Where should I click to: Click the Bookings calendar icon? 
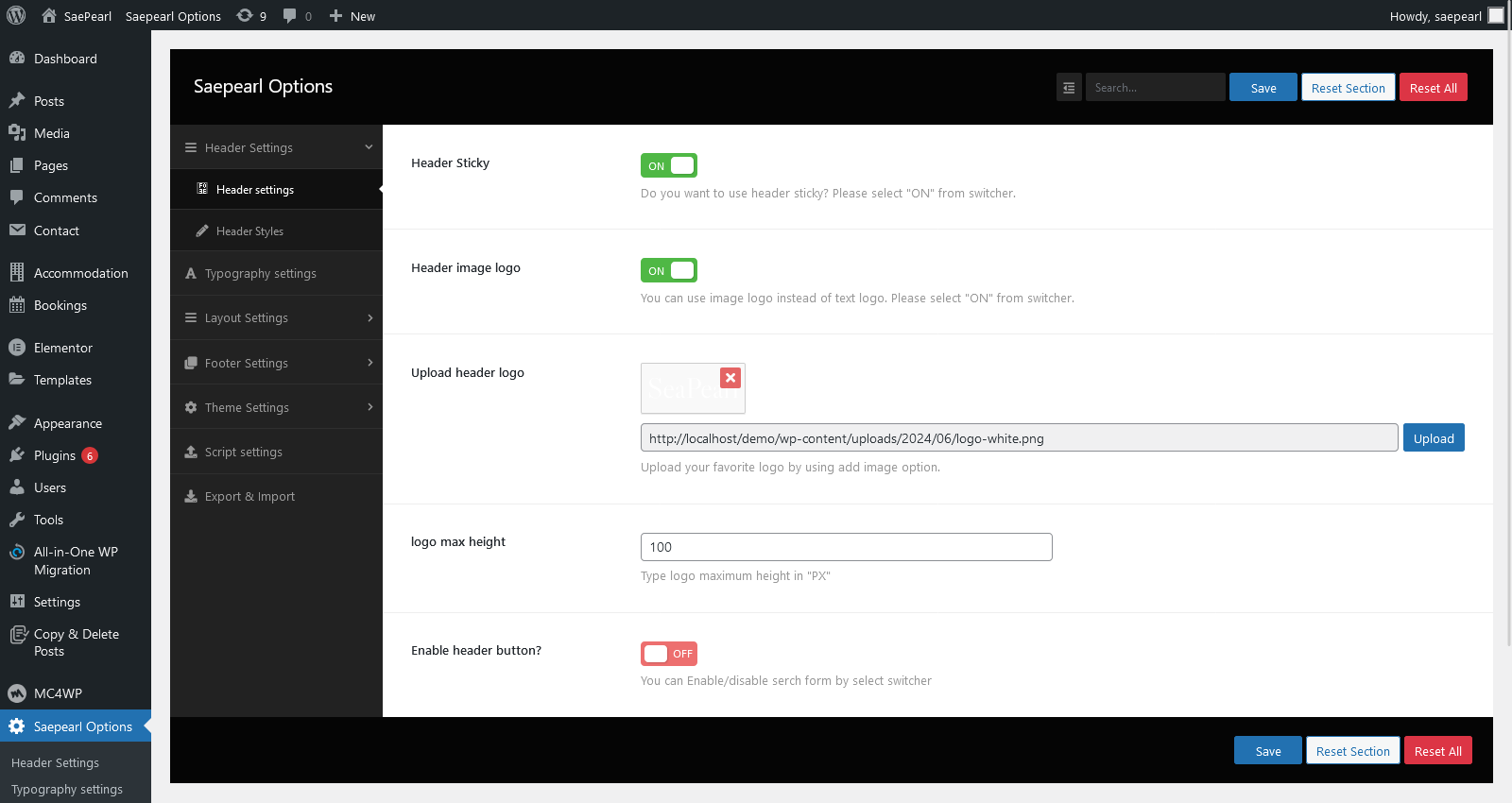(17, 305)
